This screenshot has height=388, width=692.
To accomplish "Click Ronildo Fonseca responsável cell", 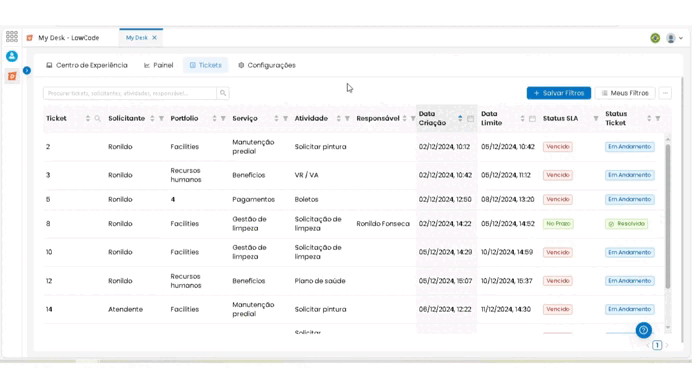I will tap(383, 224).
